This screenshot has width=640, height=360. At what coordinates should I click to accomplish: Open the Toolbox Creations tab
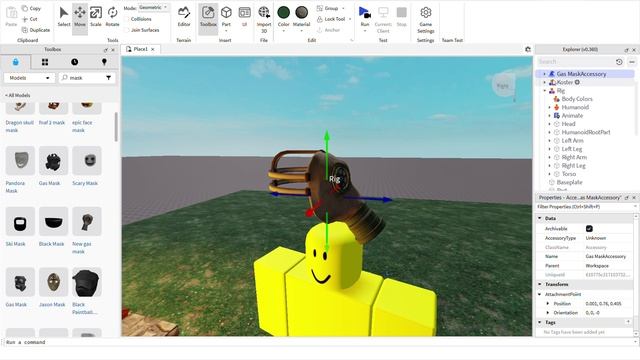click(104, 62)
